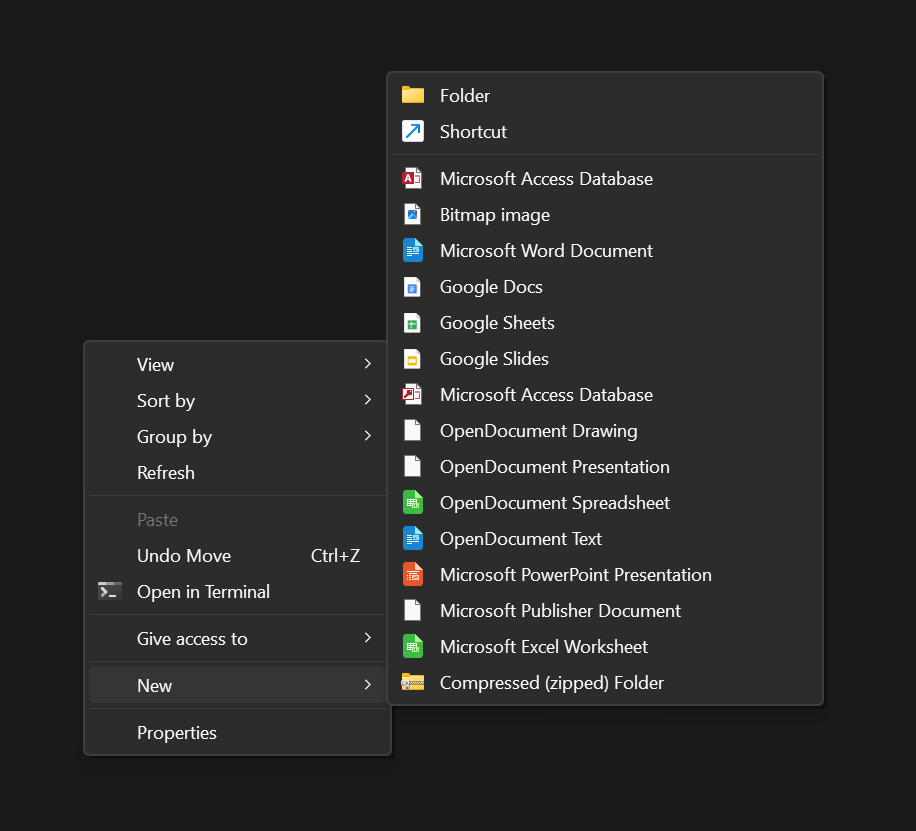Create a new OpenDocument Spreadsheet
Screen dimensions: 916x831
554,503
